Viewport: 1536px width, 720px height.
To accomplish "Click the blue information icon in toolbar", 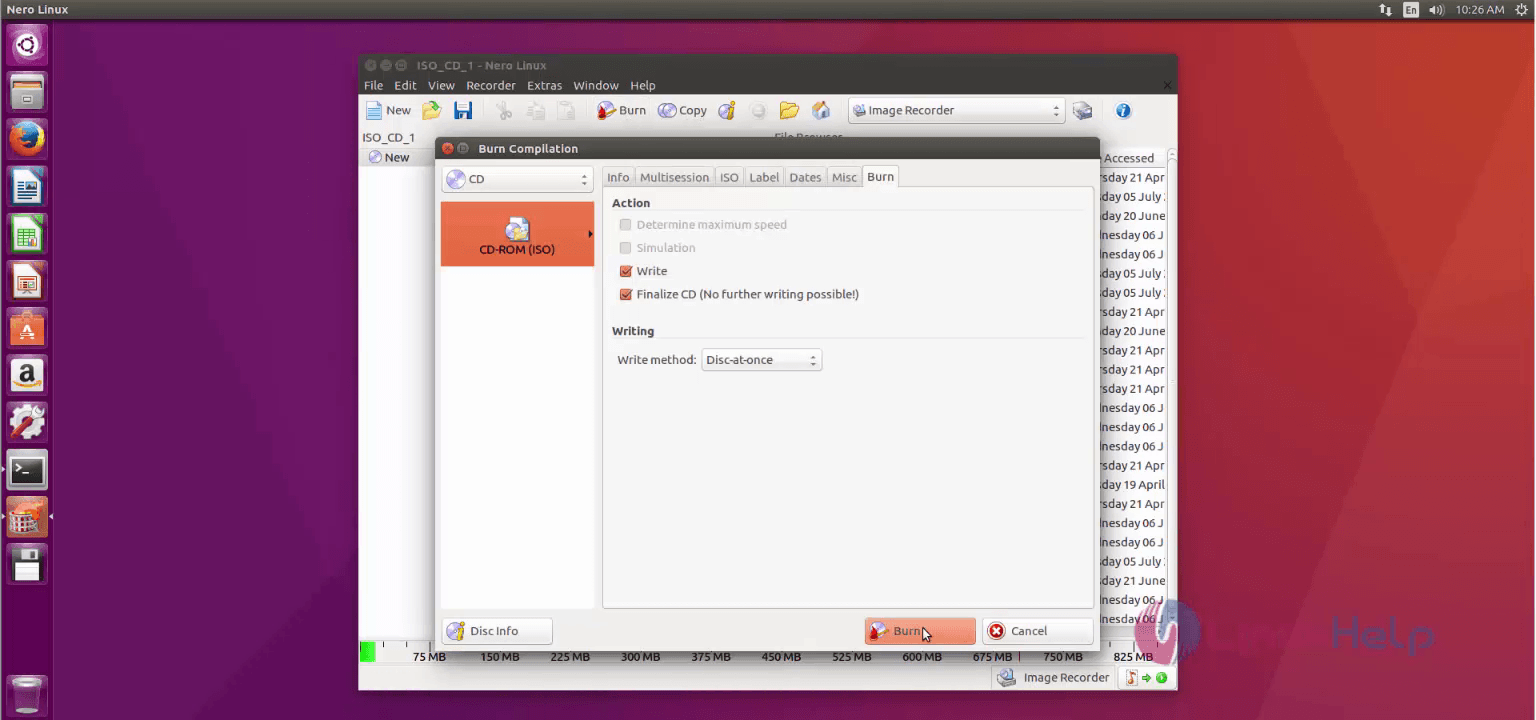I will click(x=1123, y=111).
